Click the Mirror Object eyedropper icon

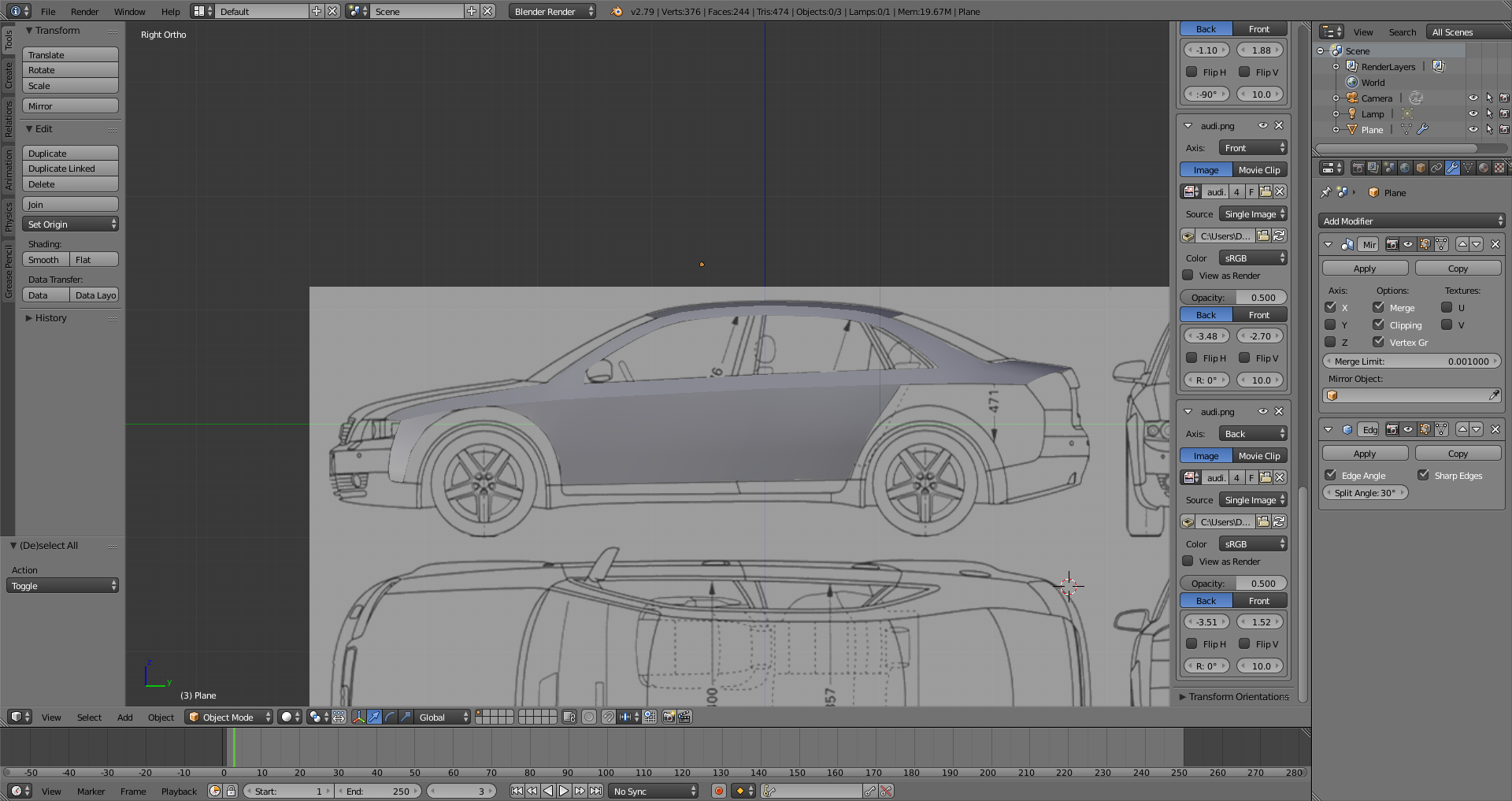[x=1494, y=395]
